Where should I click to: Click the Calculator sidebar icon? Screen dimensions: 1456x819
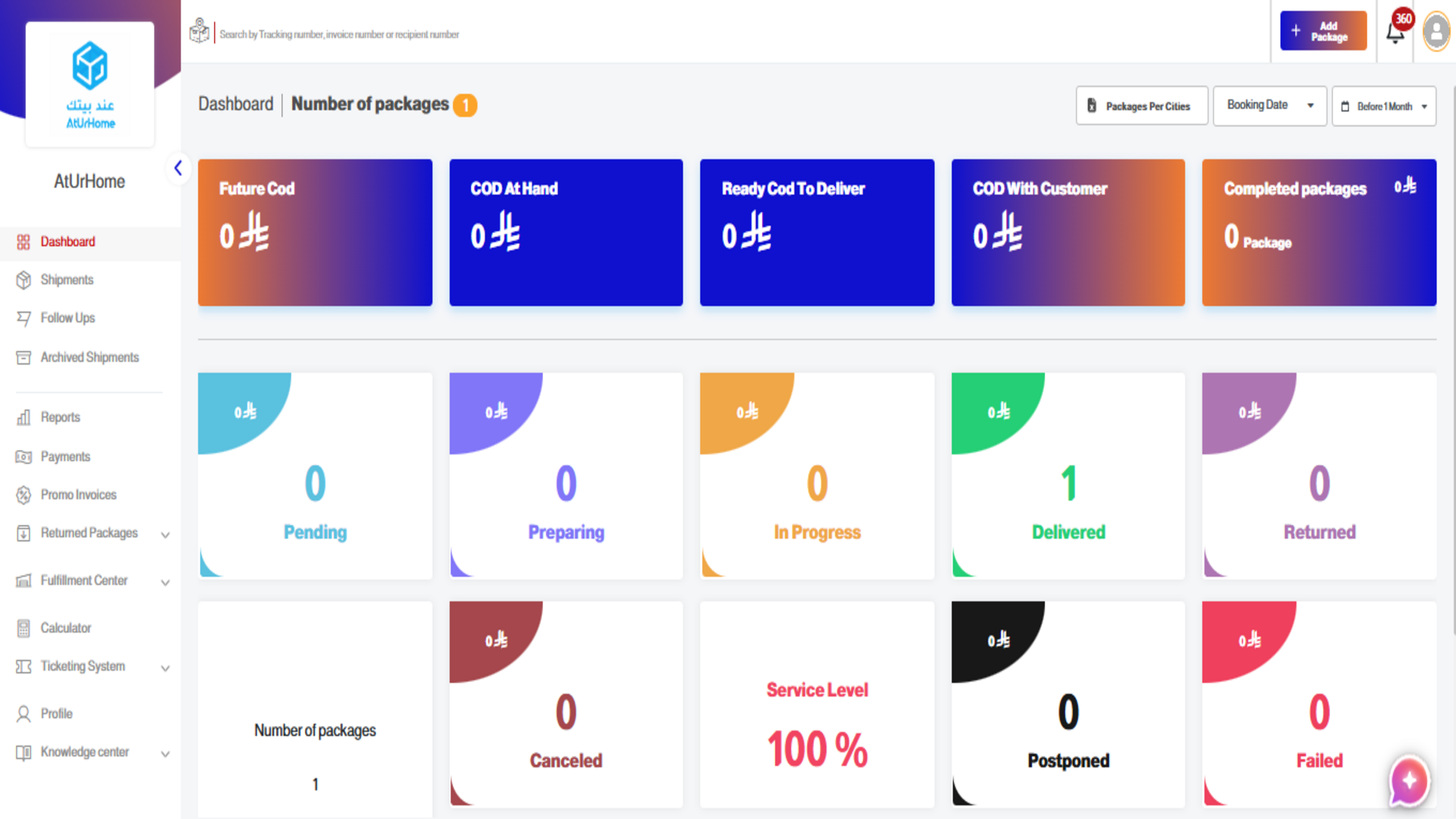24,628
